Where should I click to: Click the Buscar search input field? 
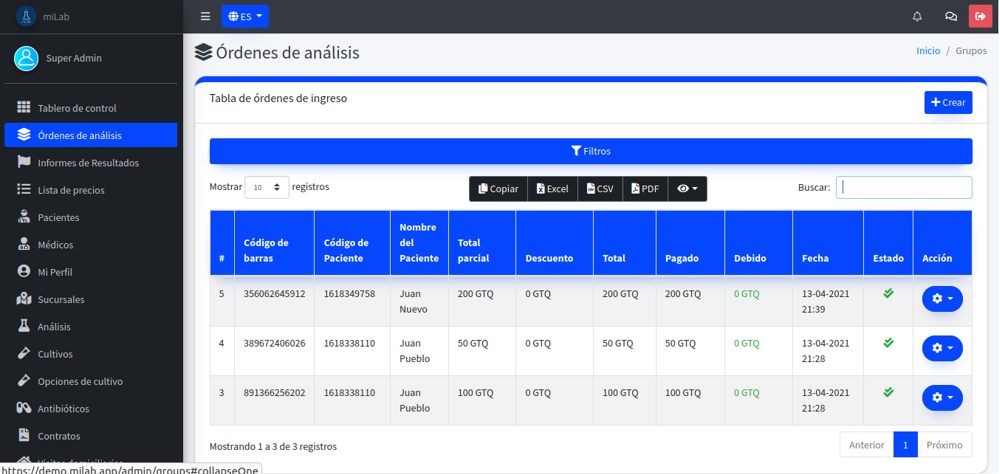[x=904, y=187]
